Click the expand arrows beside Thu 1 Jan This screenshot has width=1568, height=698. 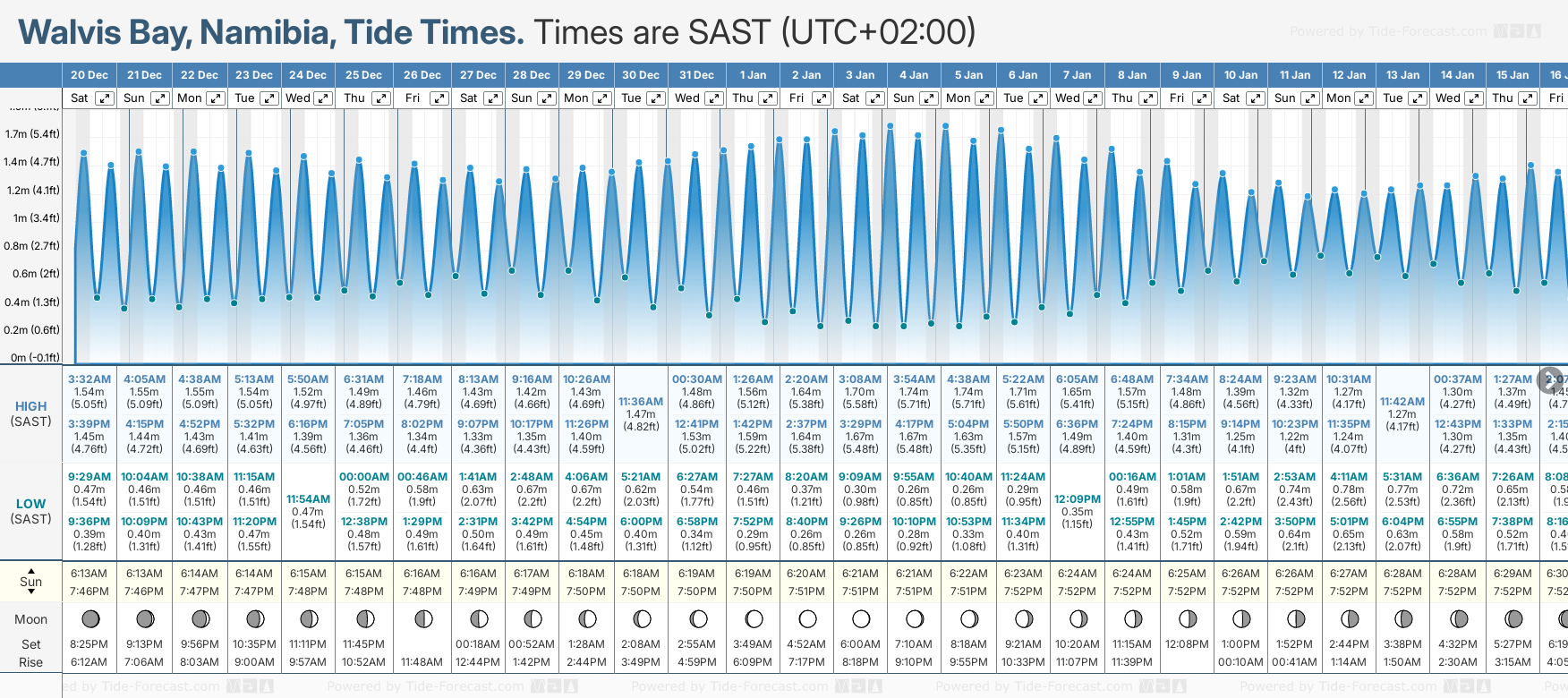767,98
